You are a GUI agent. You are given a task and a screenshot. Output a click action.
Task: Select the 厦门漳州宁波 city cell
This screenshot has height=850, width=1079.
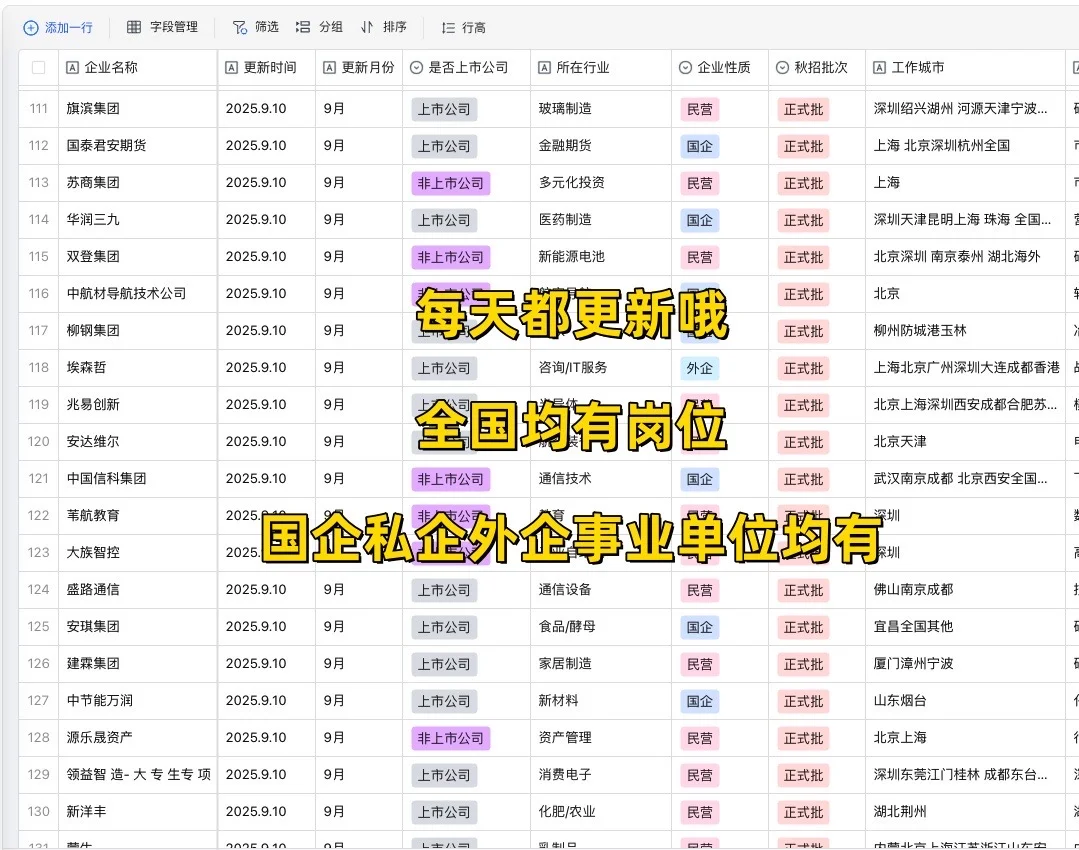(965, 664)
